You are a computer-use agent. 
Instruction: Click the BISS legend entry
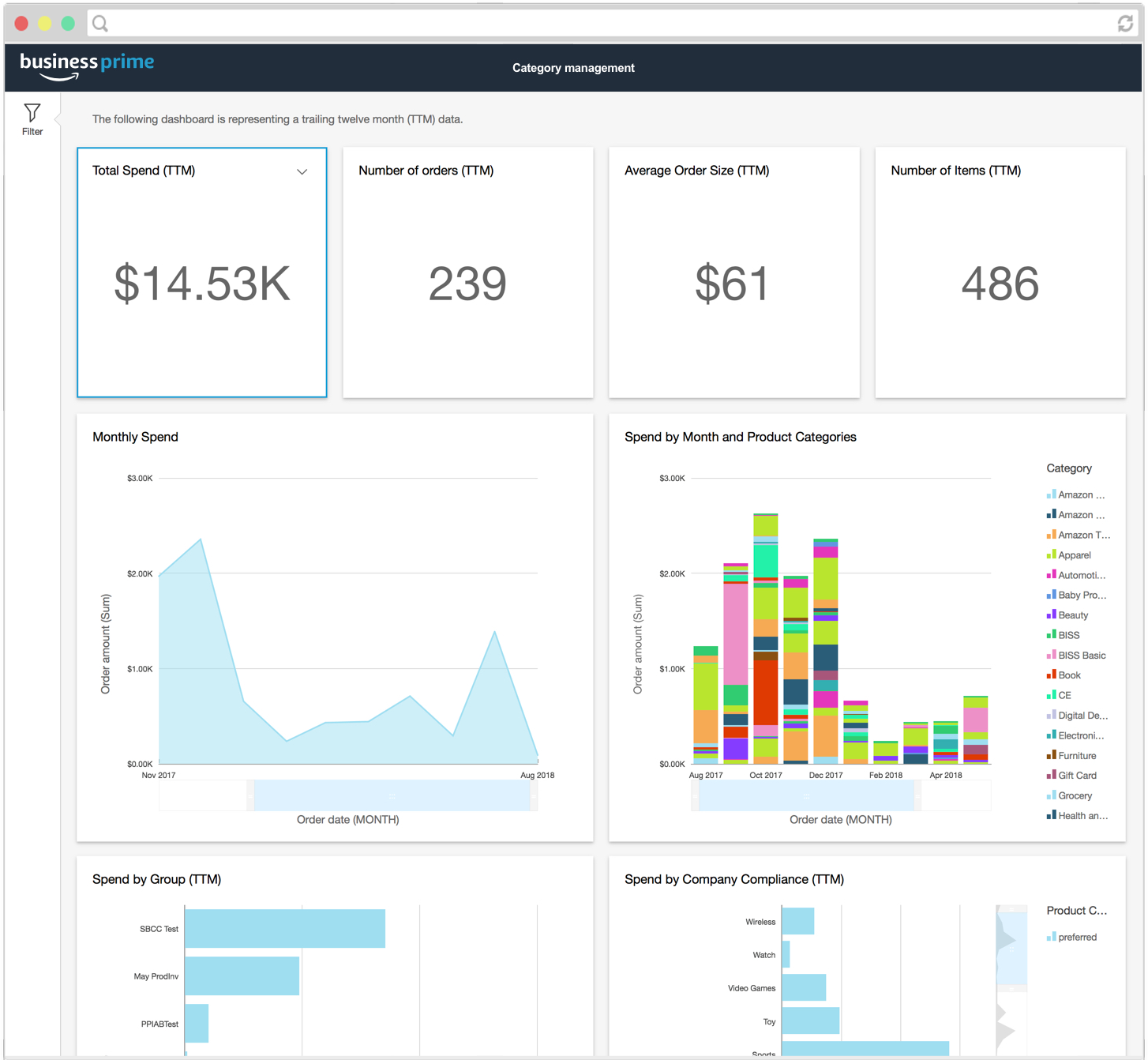click(1063, 635)
